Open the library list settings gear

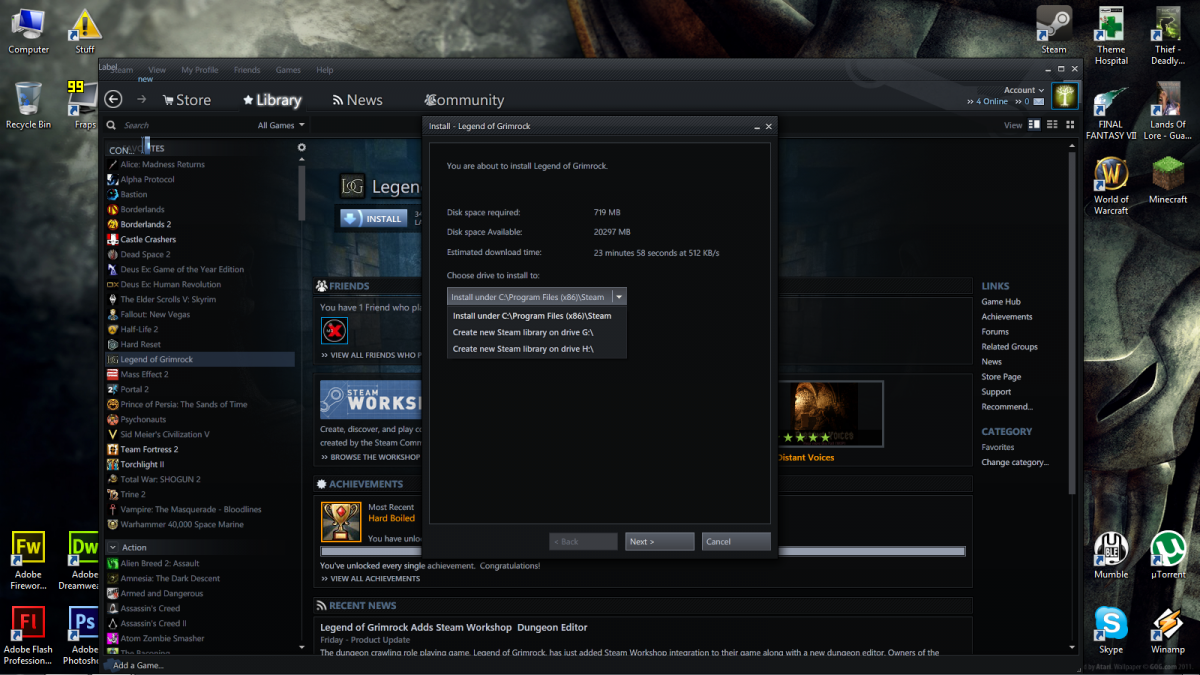302,148
